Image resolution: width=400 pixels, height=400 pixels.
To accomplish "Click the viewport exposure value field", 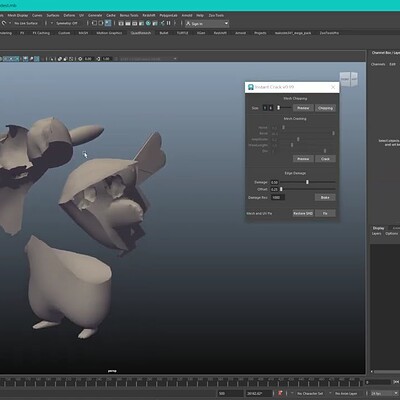I will tap(88, 59).
